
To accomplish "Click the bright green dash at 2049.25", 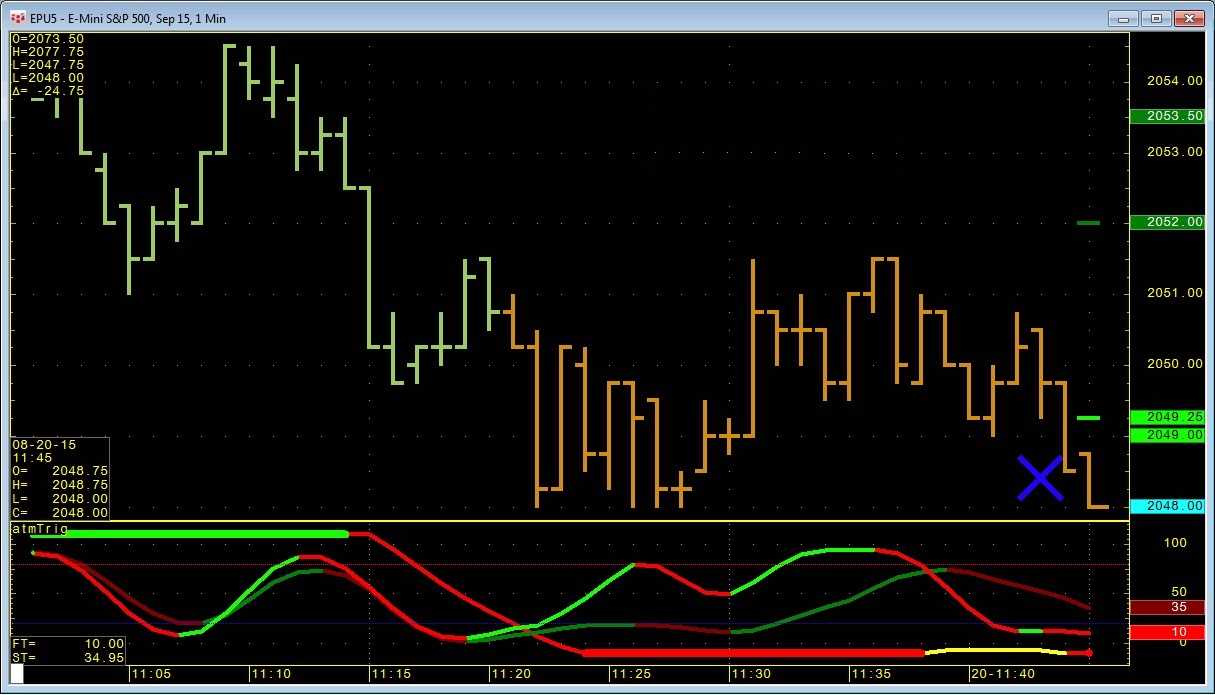I will 1088,417.
